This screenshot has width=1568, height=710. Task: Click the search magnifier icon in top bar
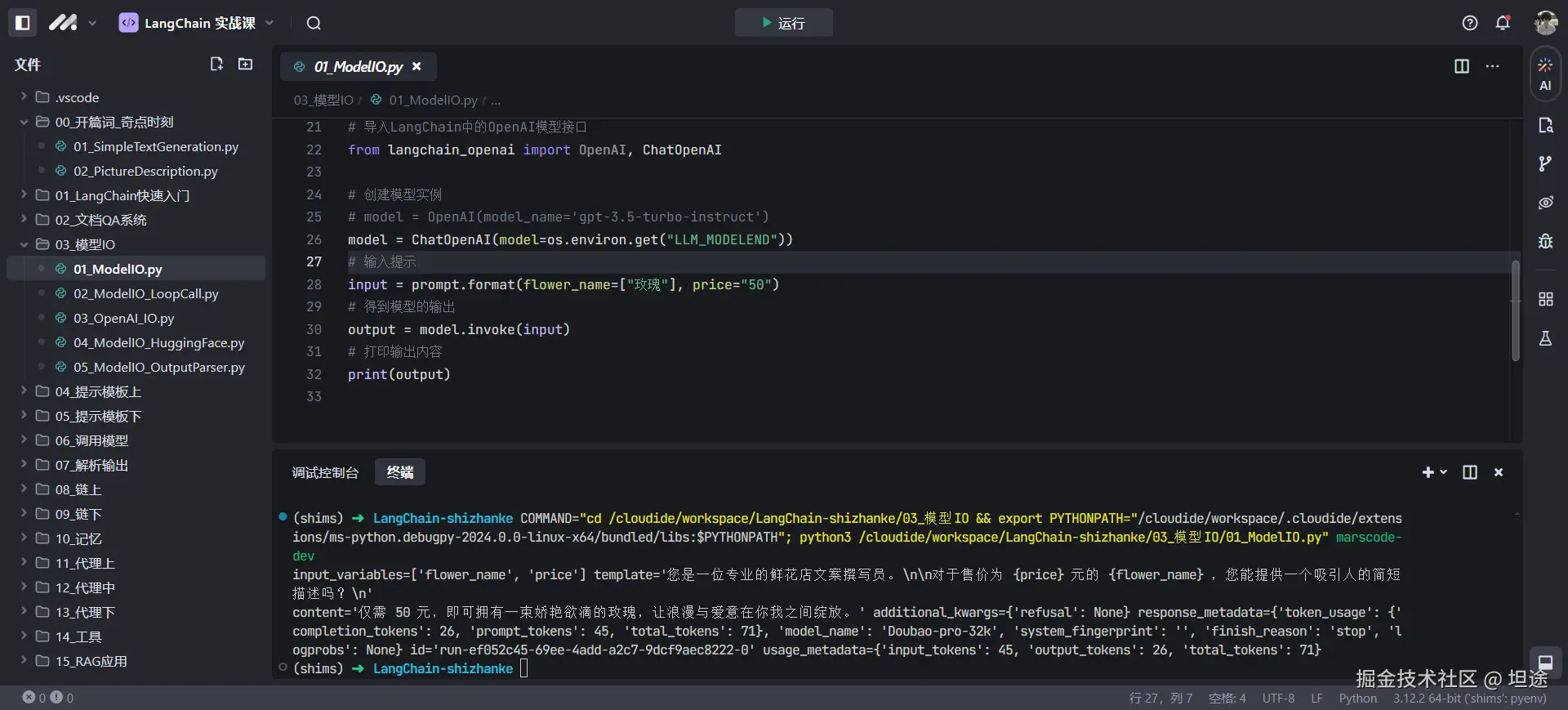tap(314, 23)
